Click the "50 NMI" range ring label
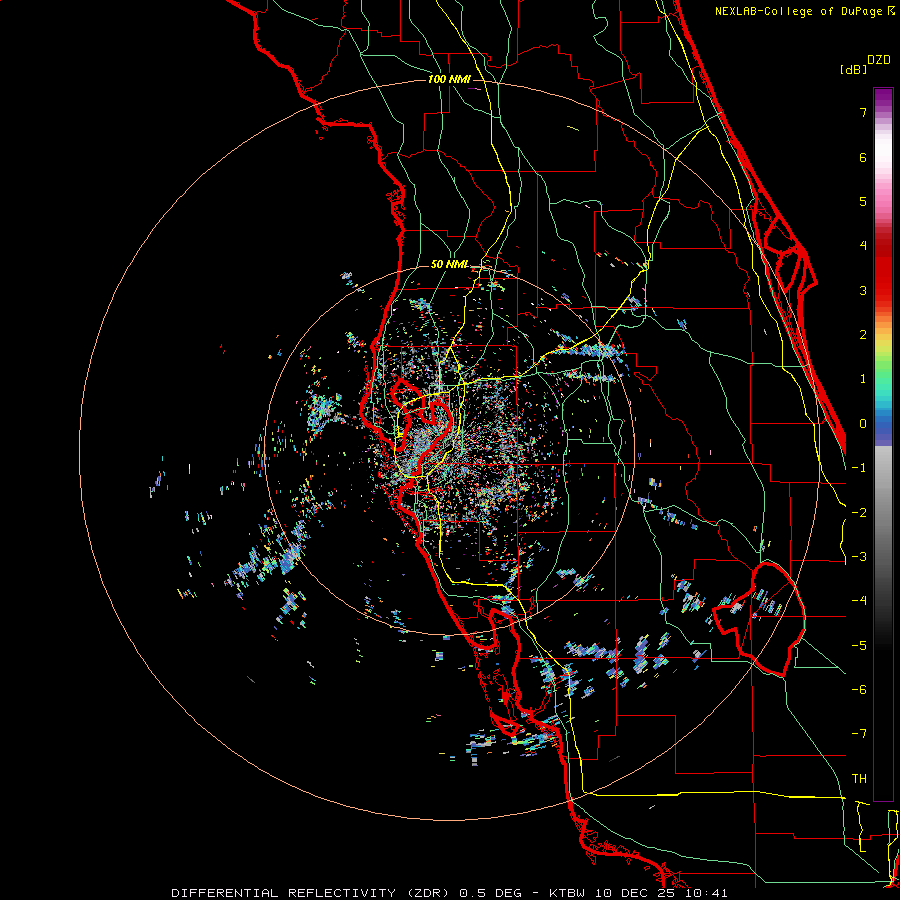Viewport: 900px width, 900px height. pos(449,264)
